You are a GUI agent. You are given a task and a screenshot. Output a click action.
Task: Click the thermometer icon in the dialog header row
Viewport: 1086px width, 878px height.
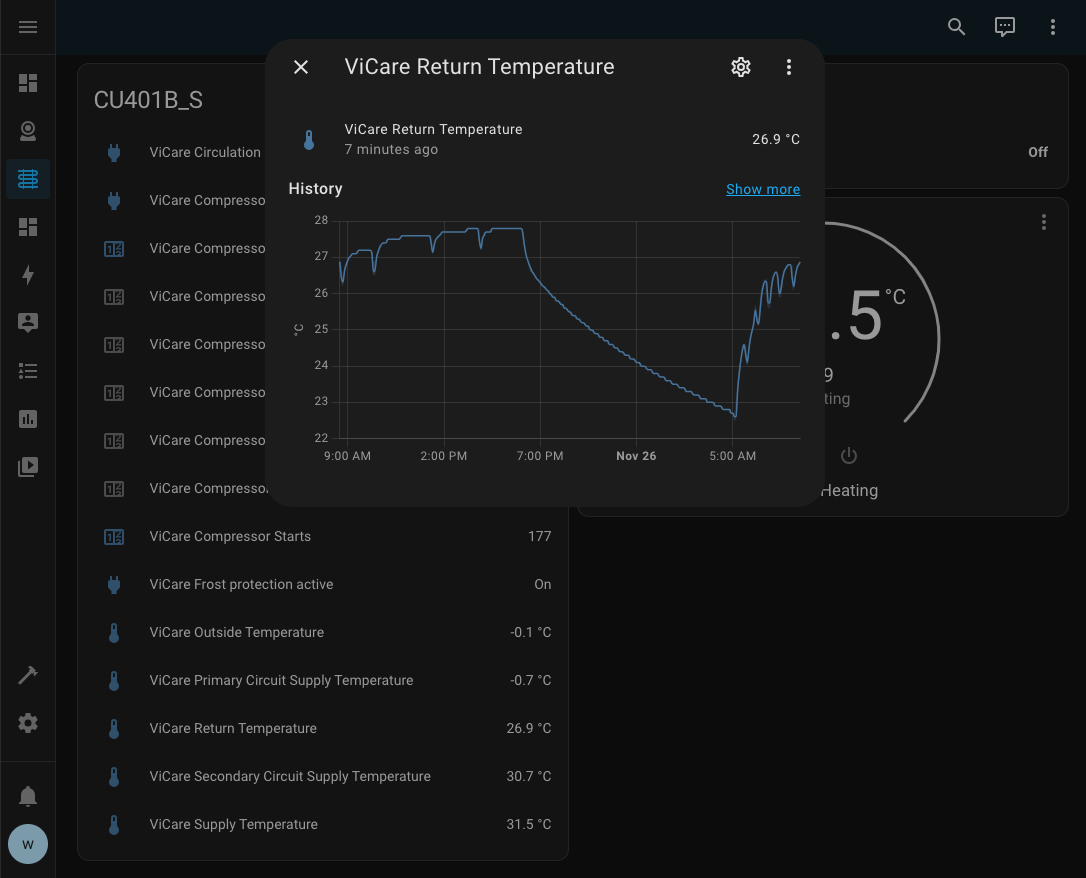(309, 140)
